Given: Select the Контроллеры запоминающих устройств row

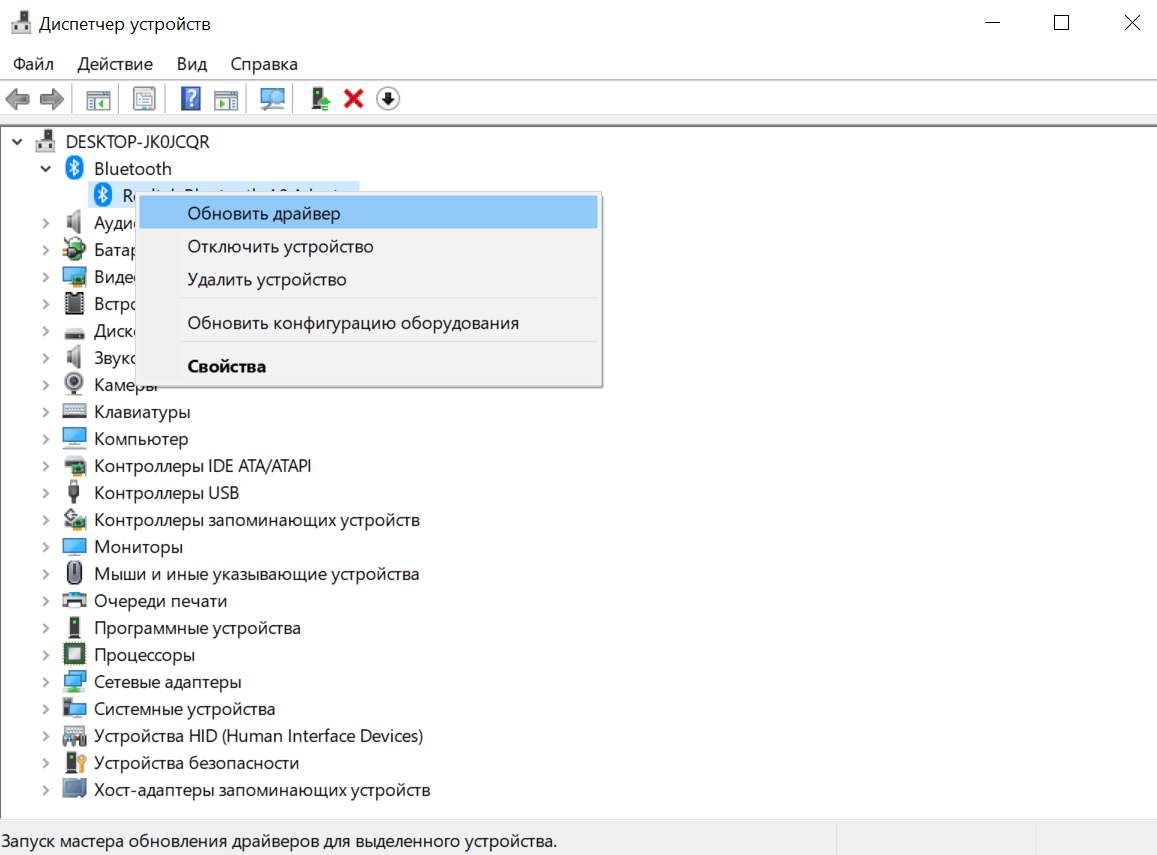Looking at the screenshot, I should tap(257, 520).
